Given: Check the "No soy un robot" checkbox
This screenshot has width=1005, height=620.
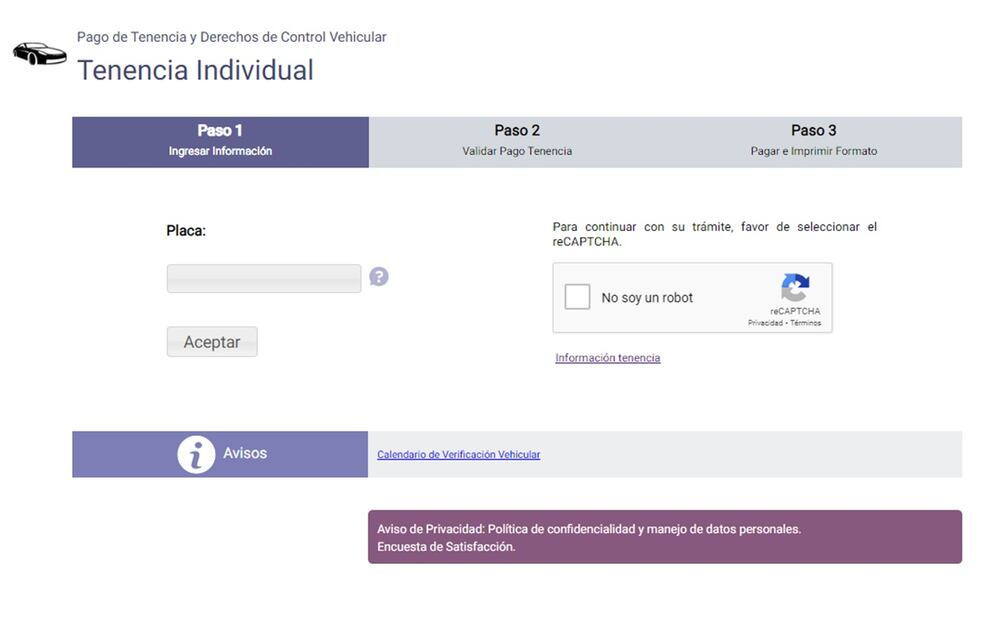Looking at the screenshot, I should (x=578, y=297).
